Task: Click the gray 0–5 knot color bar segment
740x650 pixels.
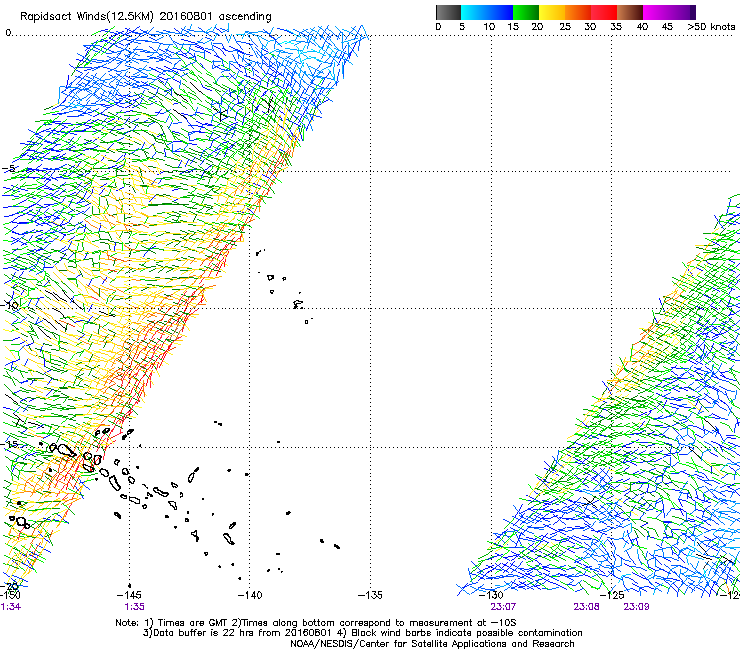Action: (448, 12)
